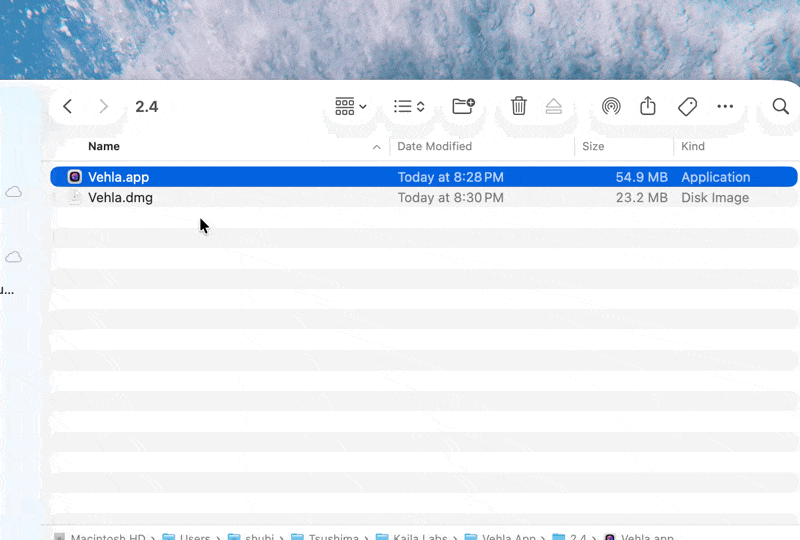The height and width of the screenshot is (540, 800).
Task: Open Finder search magnifier
Action: (x=781, y=106)
